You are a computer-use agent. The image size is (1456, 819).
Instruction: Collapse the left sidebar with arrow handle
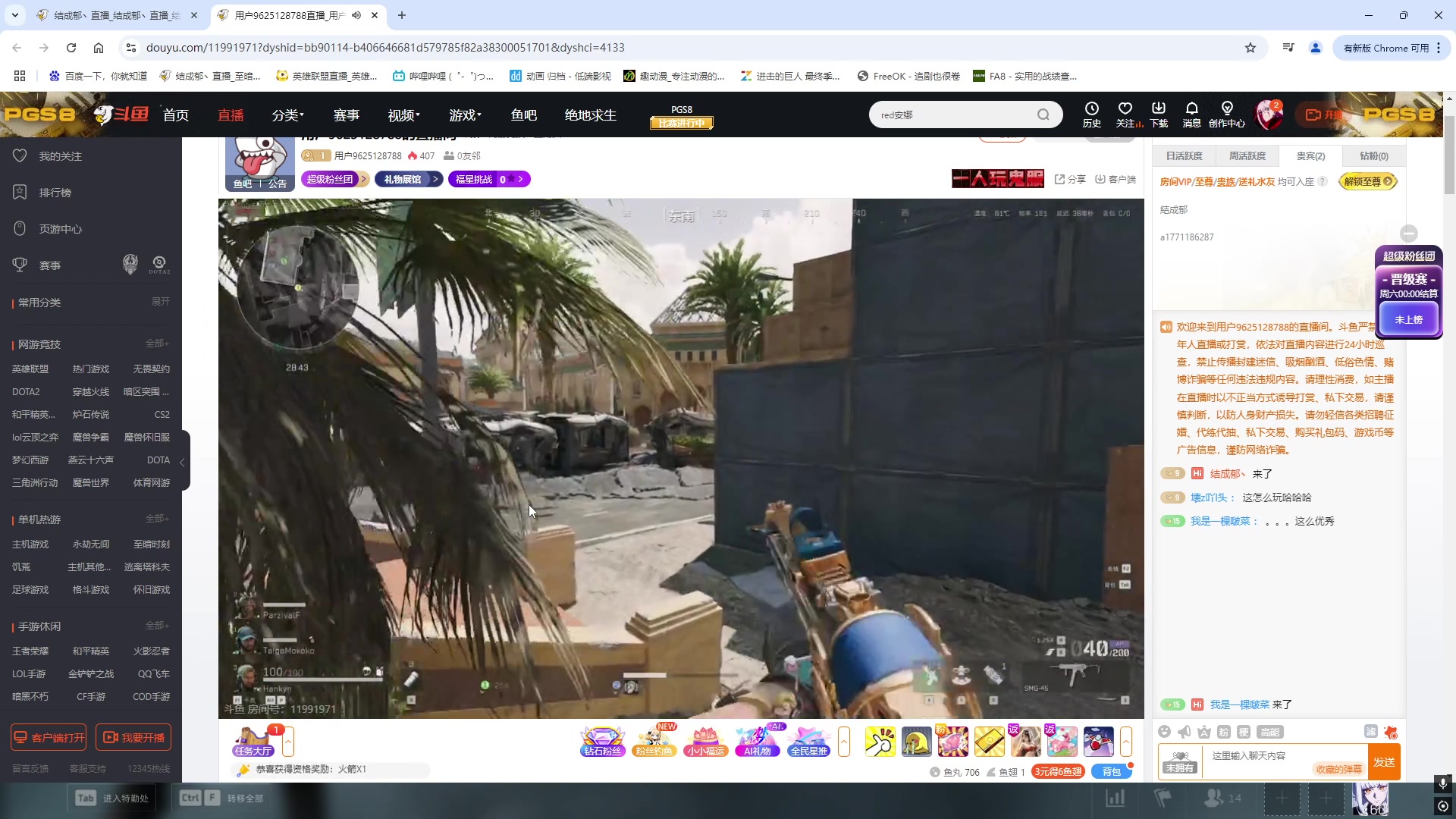click(183, 462)
